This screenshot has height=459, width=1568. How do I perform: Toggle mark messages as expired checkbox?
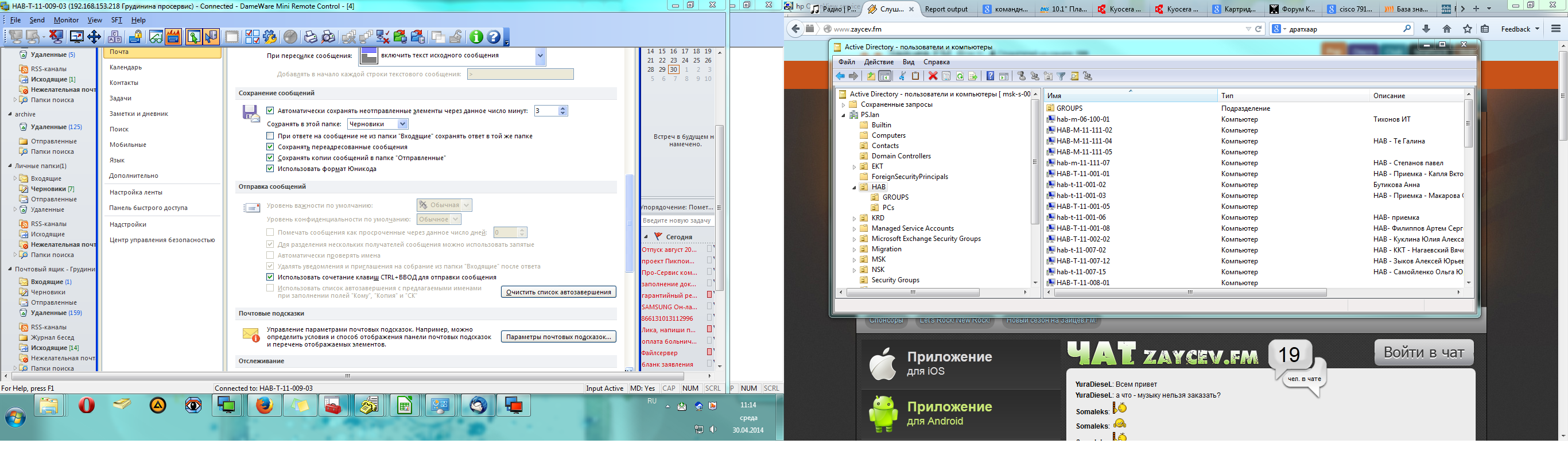270,232
